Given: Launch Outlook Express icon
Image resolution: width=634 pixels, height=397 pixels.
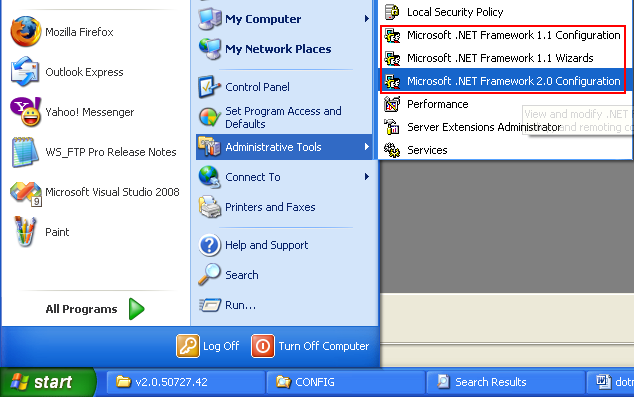Looking at the screenshot, I should click(25, 72).
